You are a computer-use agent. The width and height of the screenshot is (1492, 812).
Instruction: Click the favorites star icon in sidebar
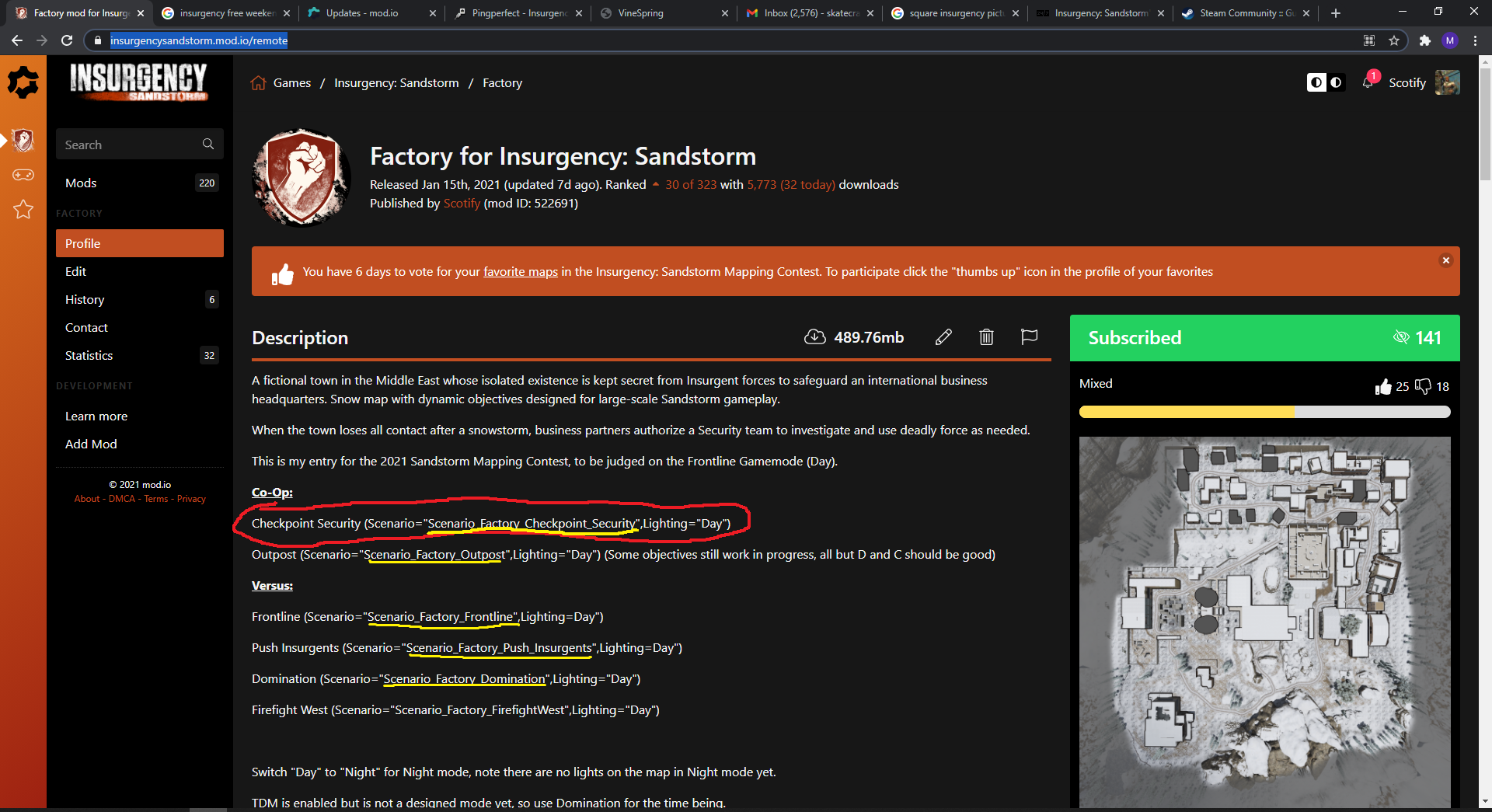23,209
